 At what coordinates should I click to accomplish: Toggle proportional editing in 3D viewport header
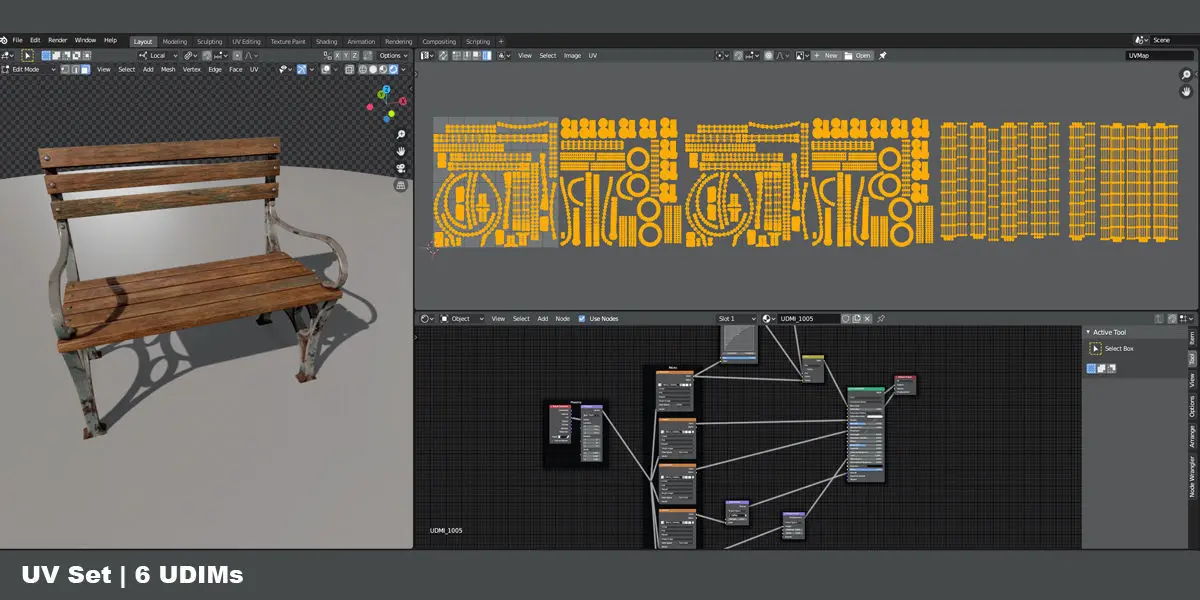click(x=237, y=55)
